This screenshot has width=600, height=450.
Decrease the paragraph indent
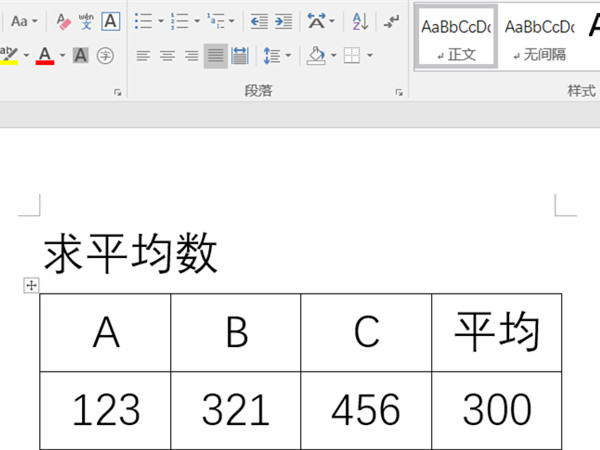[x=259, y=21]
